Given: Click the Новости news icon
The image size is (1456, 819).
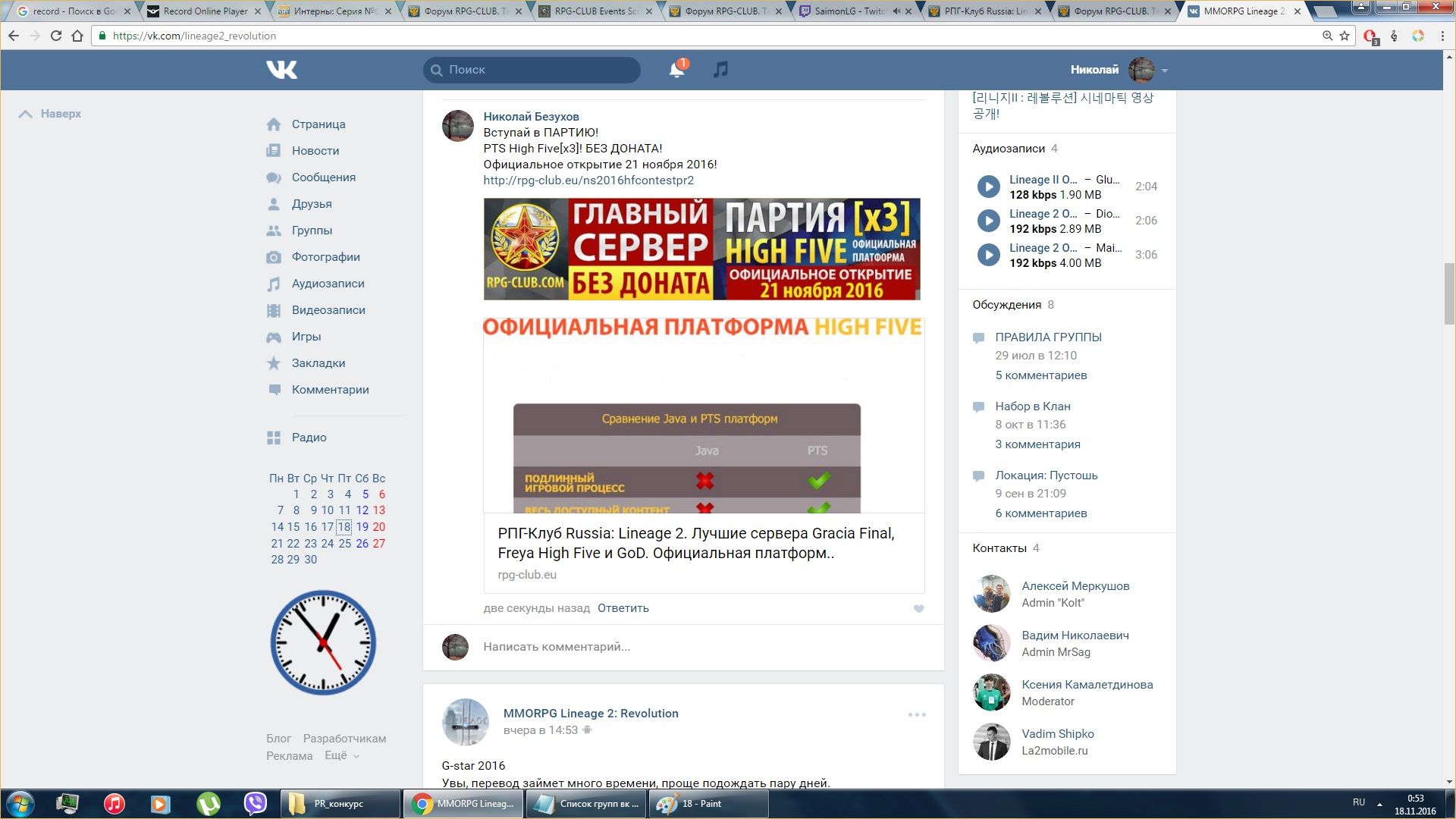Looking at the screenshot, I should coord(274,151).
